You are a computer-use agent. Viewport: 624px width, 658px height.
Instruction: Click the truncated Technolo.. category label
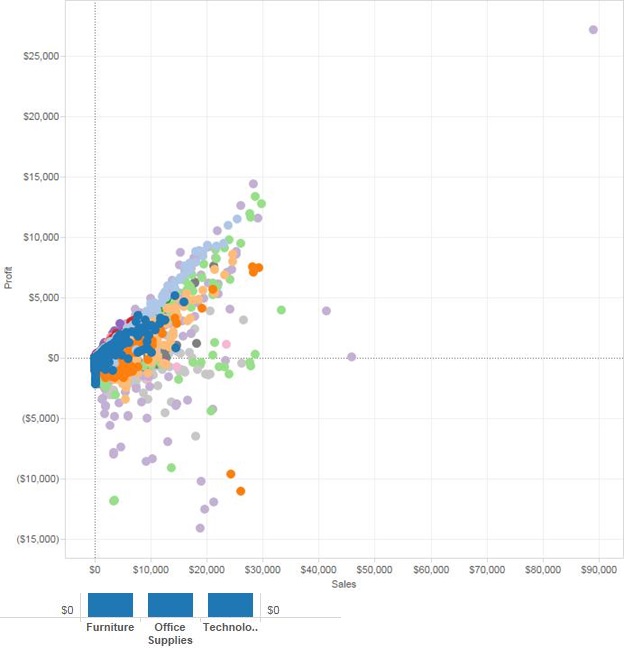pyautogui.click(x=230, y=628)
